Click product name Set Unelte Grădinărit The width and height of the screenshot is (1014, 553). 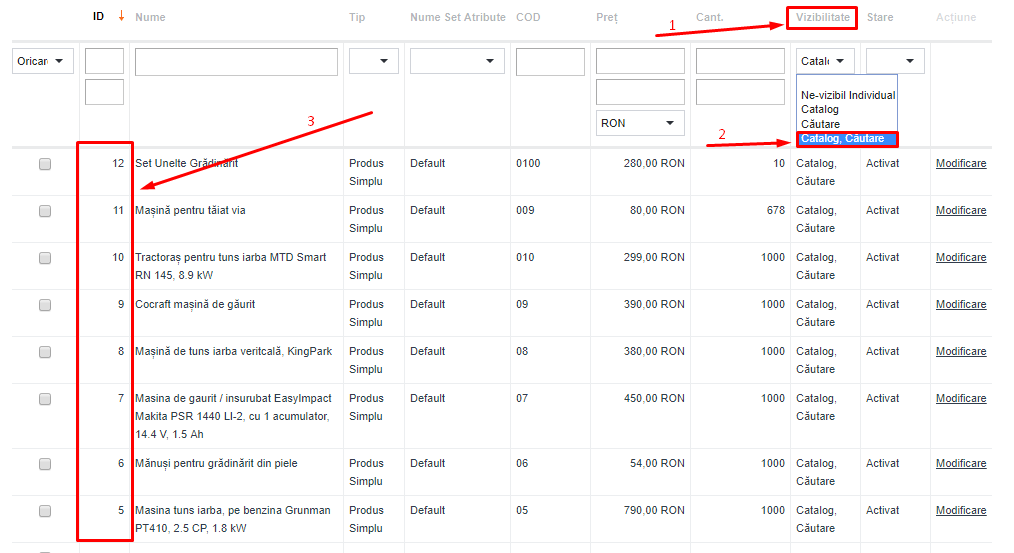click(186, 164)
